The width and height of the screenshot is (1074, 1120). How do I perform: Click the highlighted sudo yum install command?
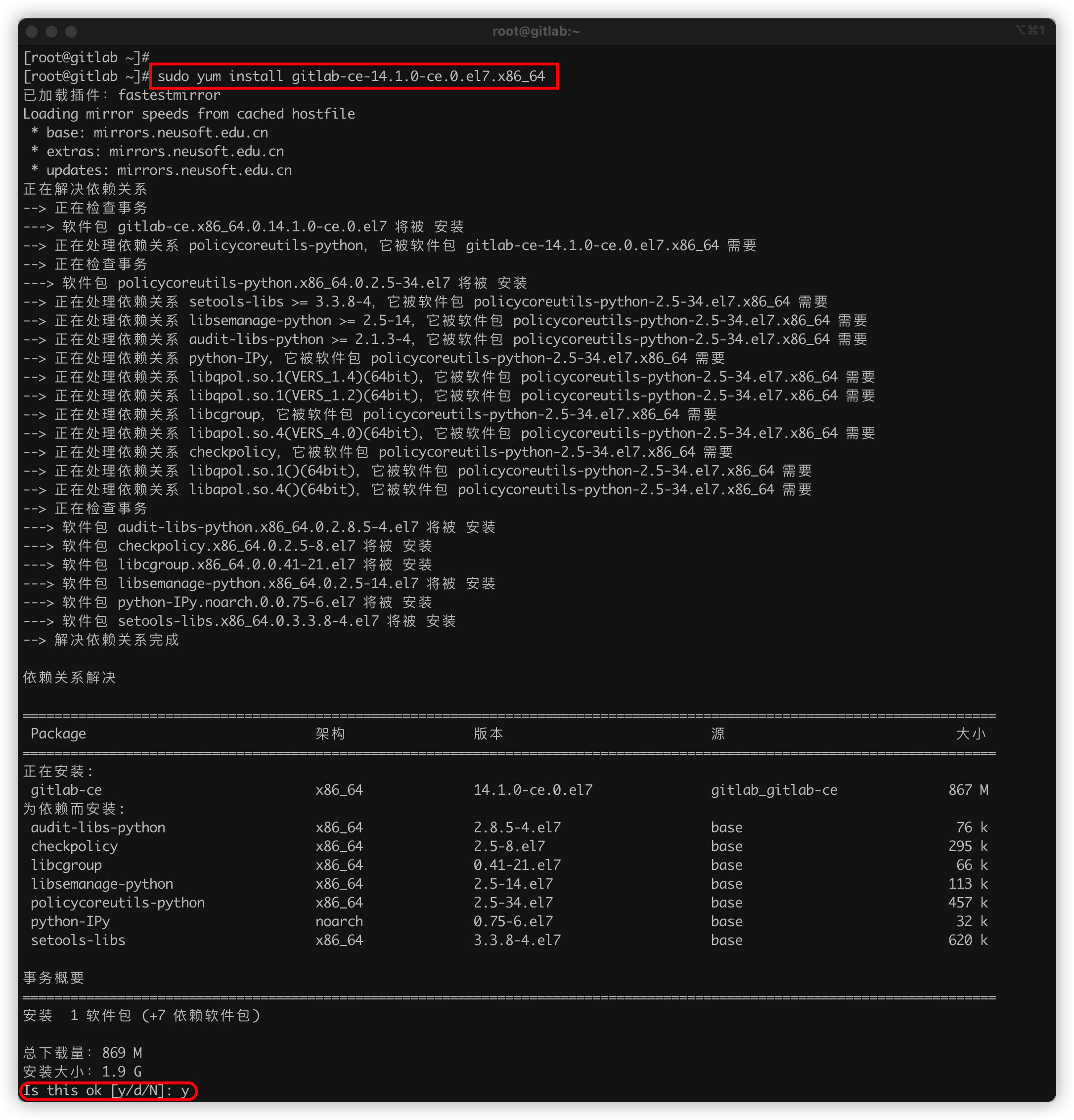click(353, 76)
